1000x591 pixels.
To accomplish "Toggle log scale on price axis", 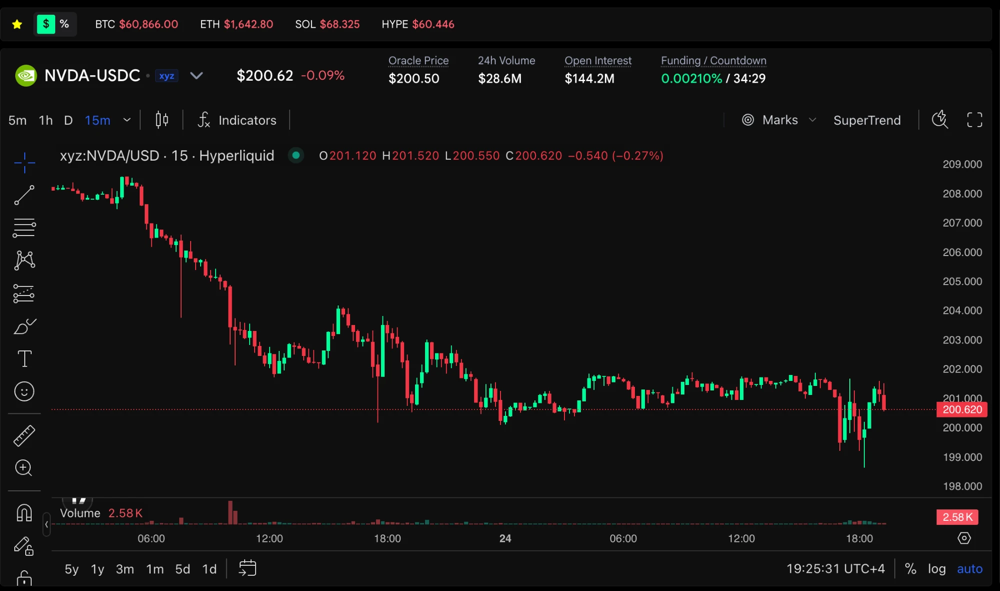I will tap(937, 569).
